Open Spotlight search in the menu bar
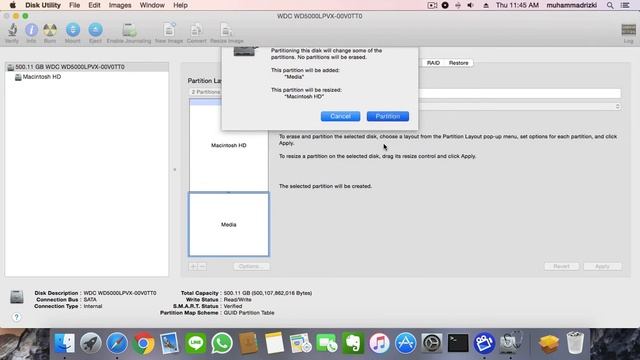 click(610, 5)
